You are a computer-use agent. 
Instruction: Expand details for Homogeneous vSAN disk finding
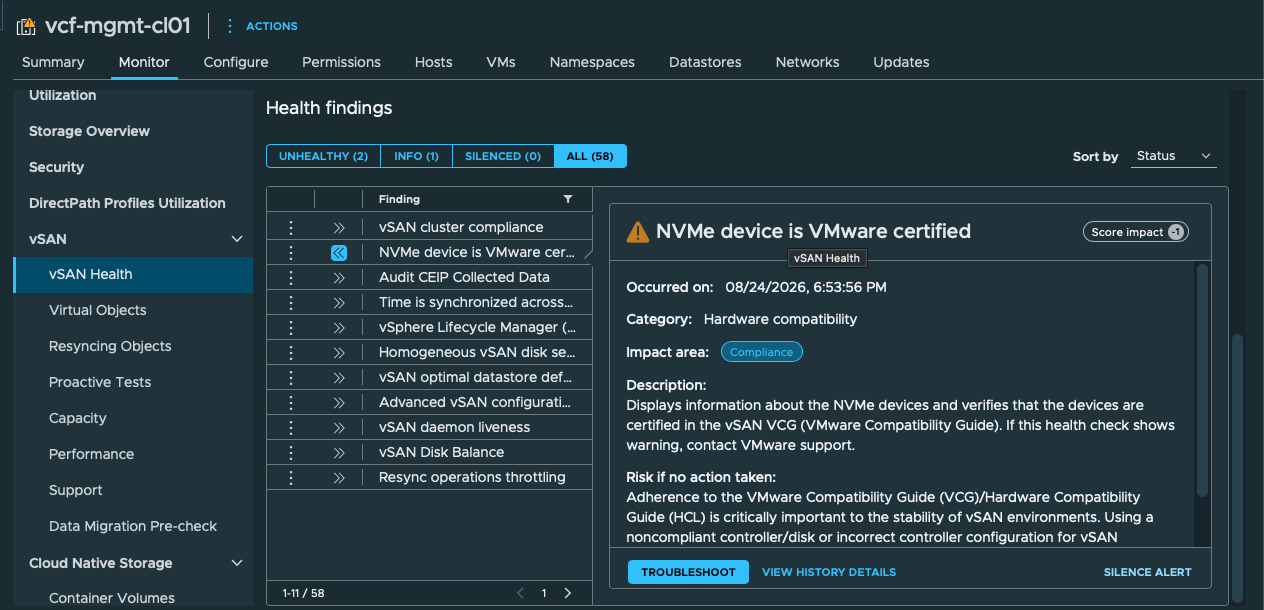pos(339,352)
